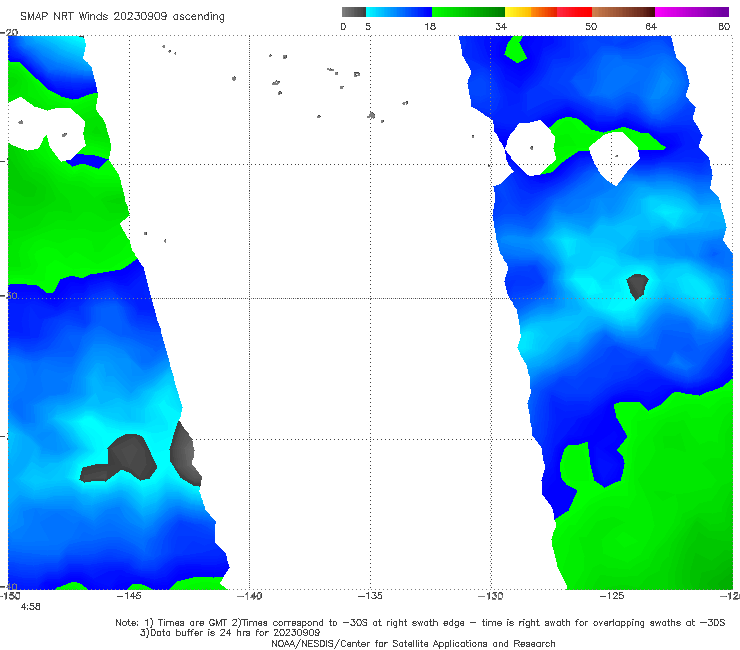
Task: Click the swath time stamp 4:58
Action: pyautogui.click(x=31, y=607)
